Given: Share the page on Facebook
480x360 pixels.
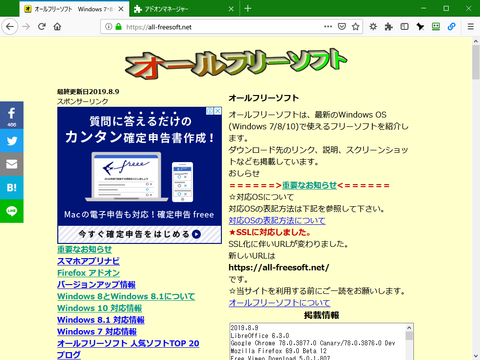Looking at the screenshot, I should click(12, 115).
